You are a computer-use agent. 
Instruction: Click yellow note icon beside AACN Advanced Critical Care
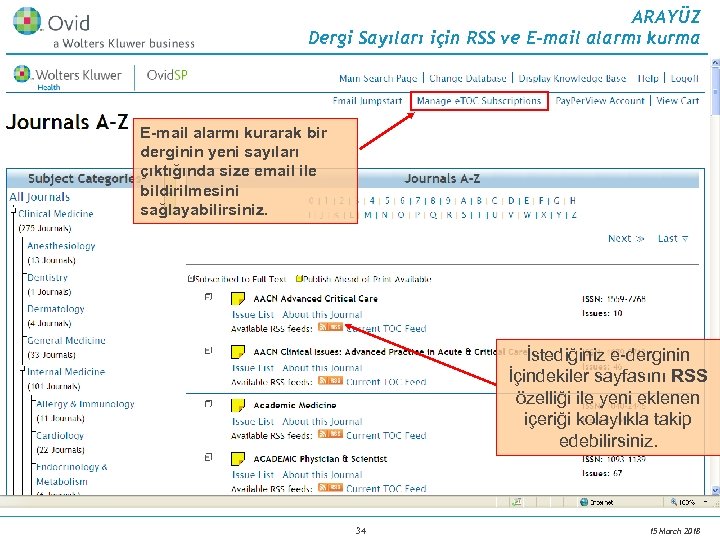click(x=237, y=299)
